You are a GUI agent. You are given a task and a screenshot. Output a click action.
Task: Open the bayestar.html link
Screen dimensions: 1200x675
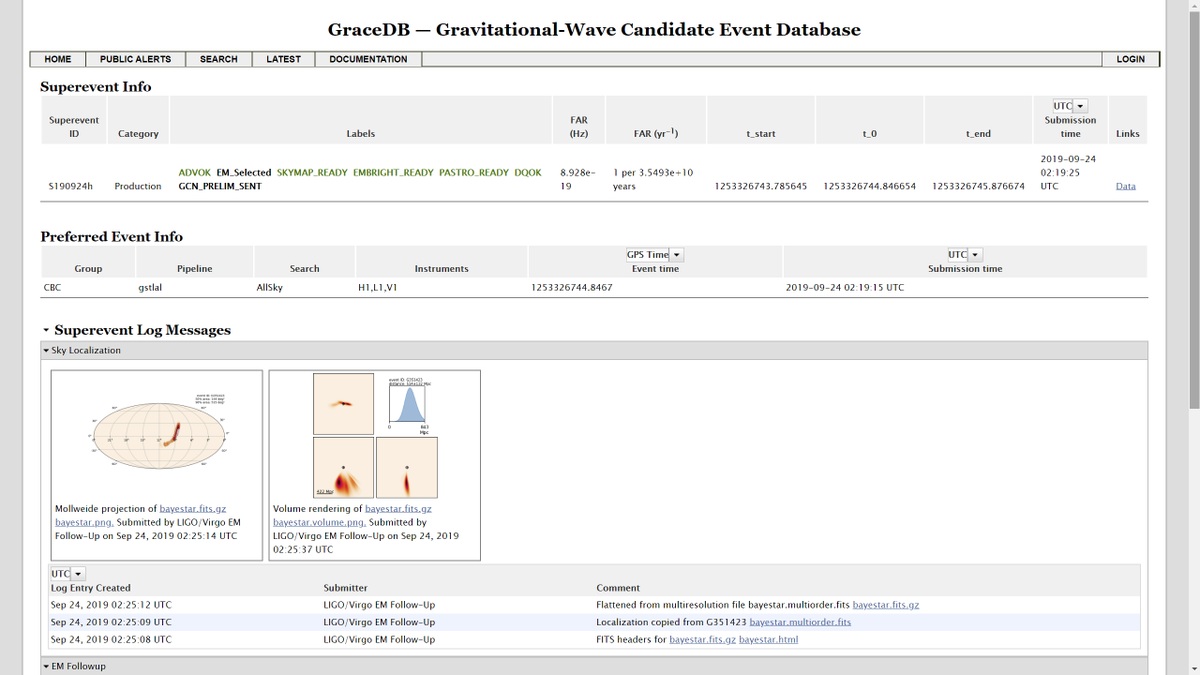768,639
